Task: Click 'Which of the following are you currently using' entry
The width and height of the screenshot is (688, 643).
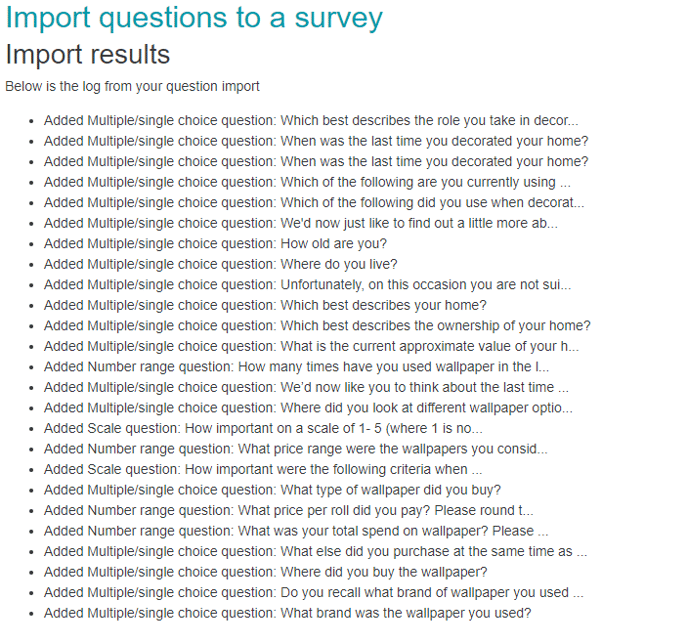Action: [307, 182]
